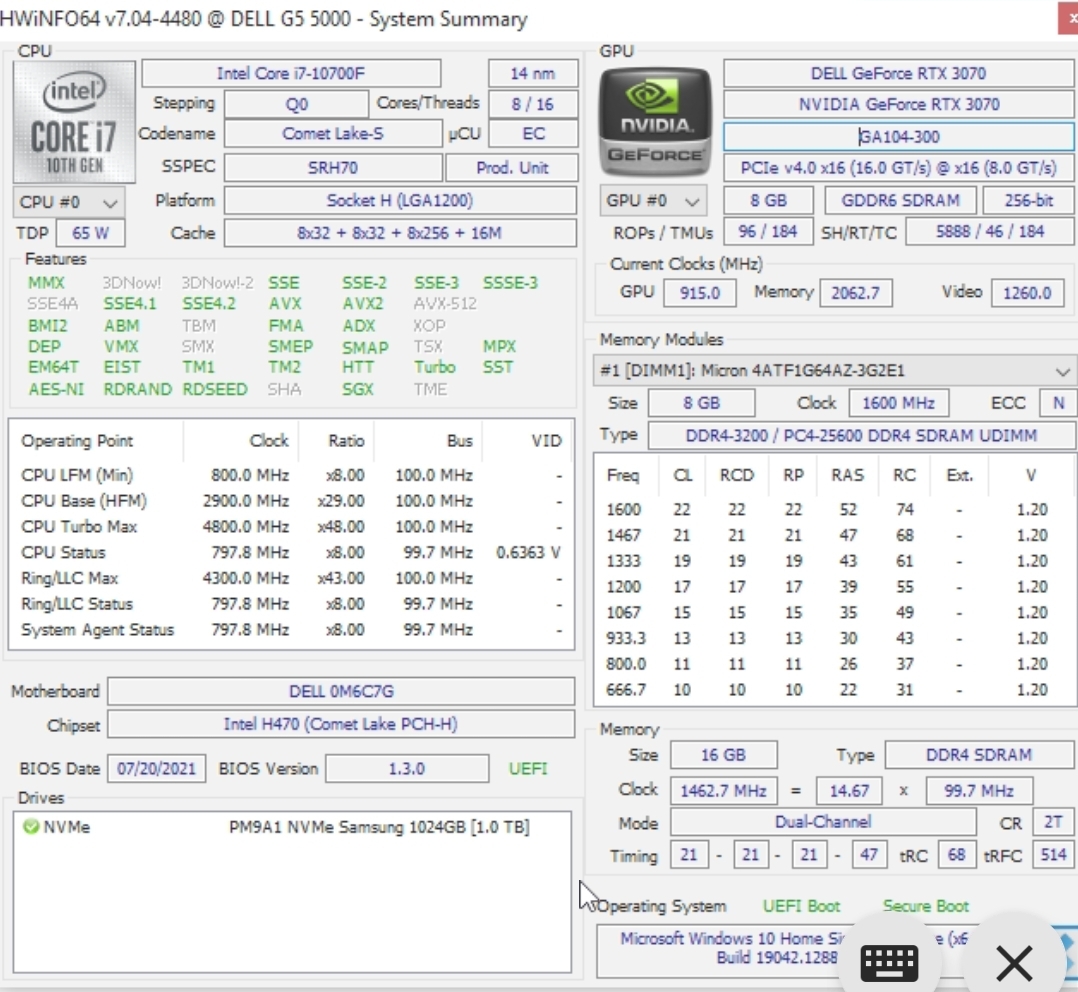This screenshot has height=992, width=1078.
Task: Click the GA104-300 GPU chip field
Action: pos(899,137)
